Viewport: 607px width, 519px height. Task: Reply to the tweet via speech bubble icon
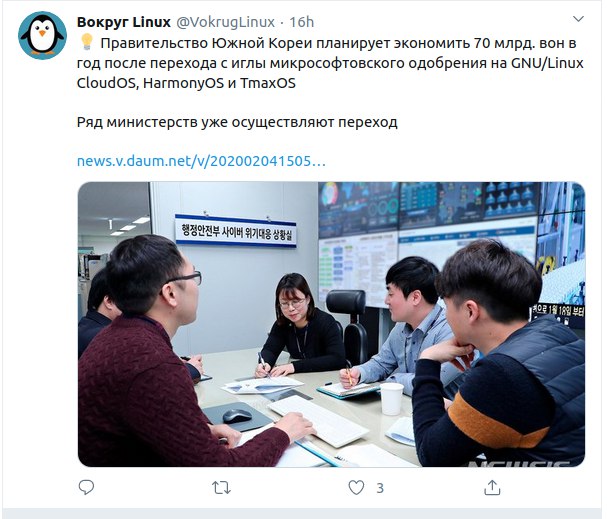pyautogui.click(x=86, y=487)
